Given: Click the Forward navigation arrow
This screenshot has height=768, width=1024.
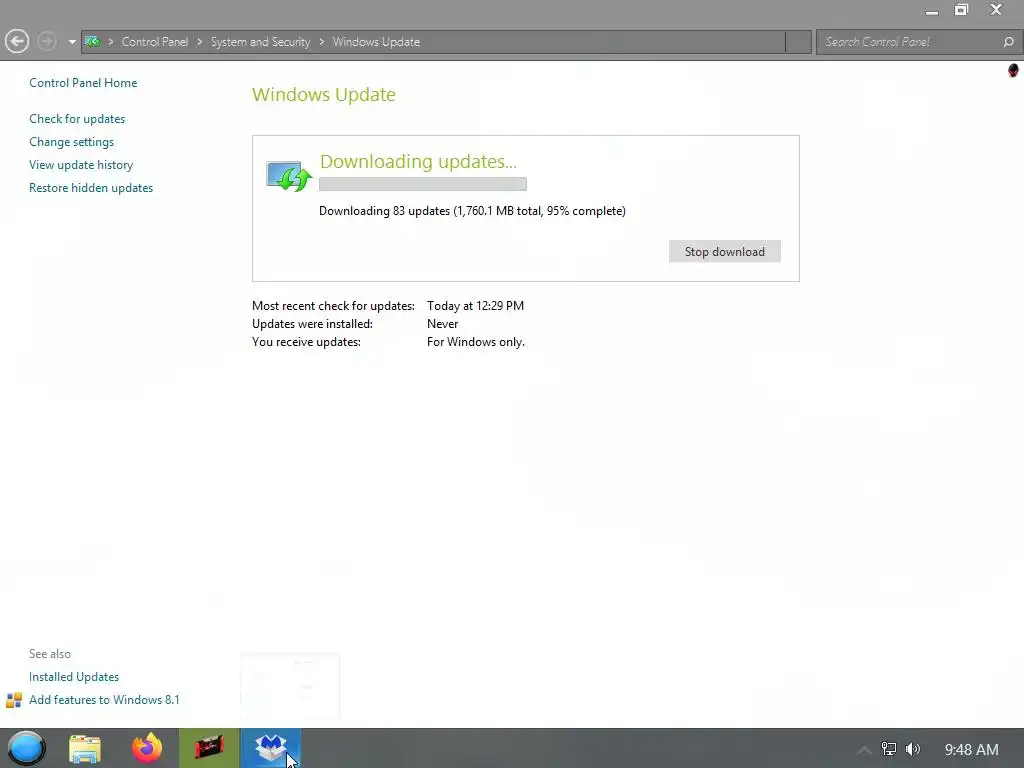Looking at the screenshot, I should [46, 42].
